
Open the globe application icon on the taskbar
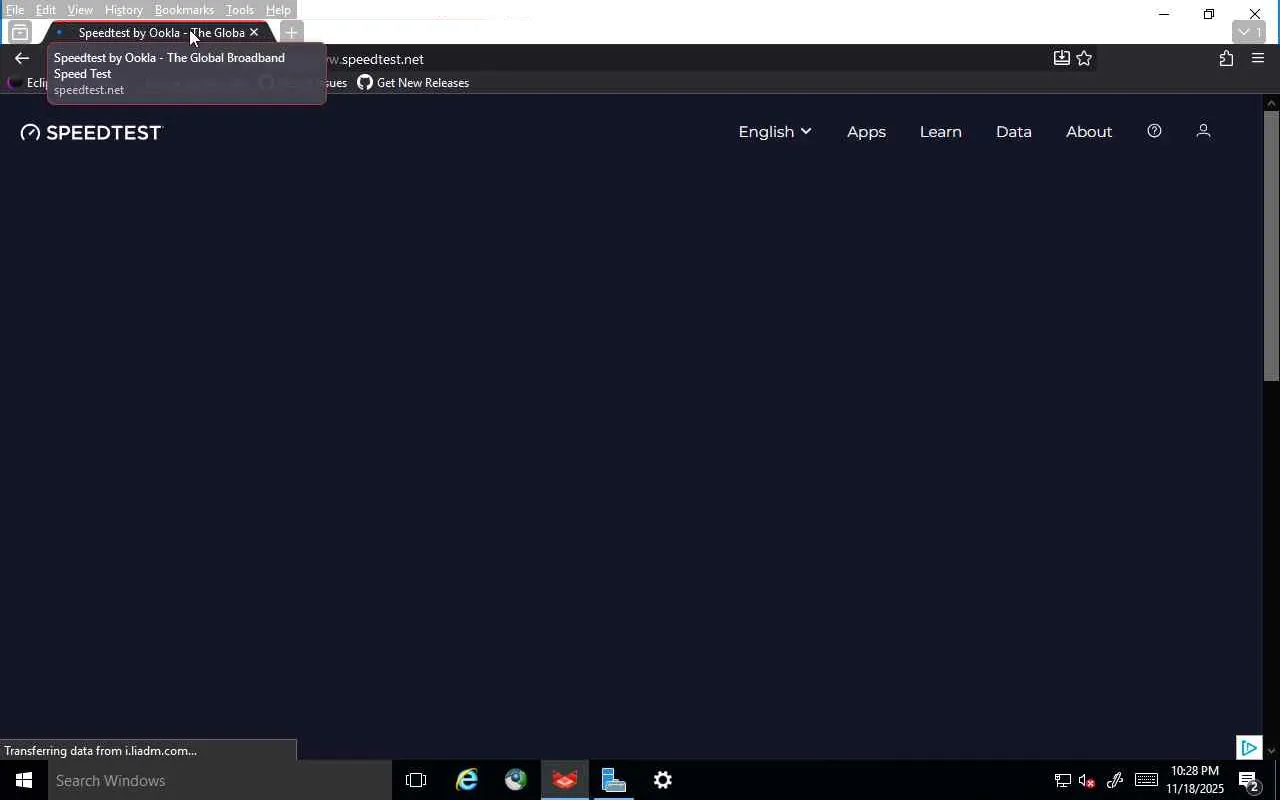[516, 780]
